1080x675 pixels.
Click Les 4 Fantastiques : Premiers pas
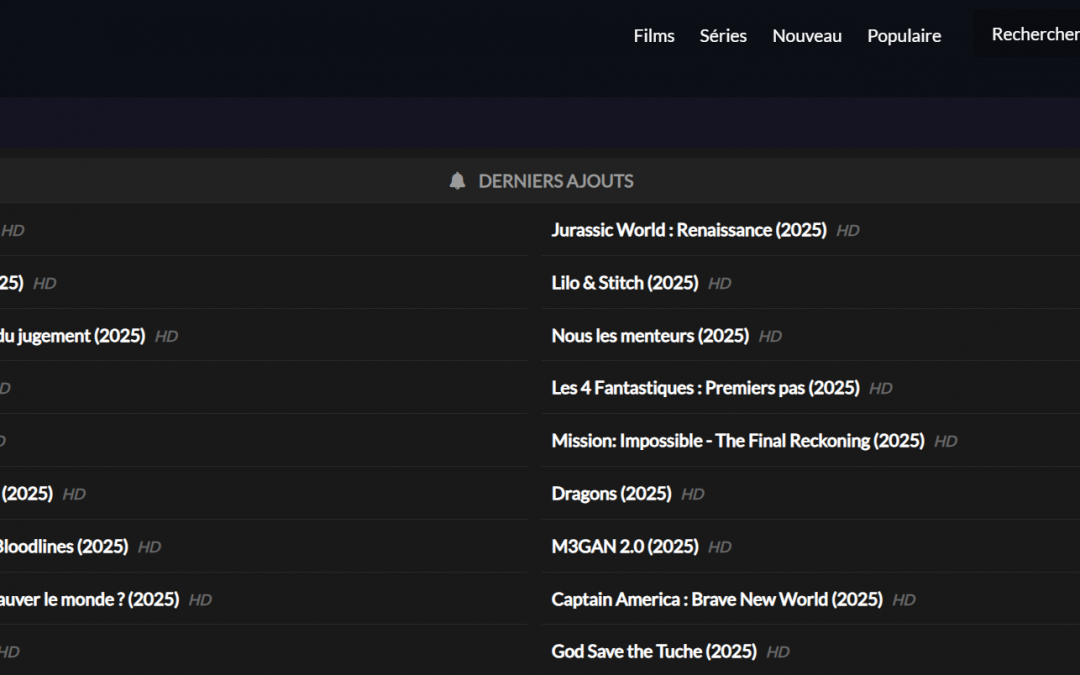705,388
